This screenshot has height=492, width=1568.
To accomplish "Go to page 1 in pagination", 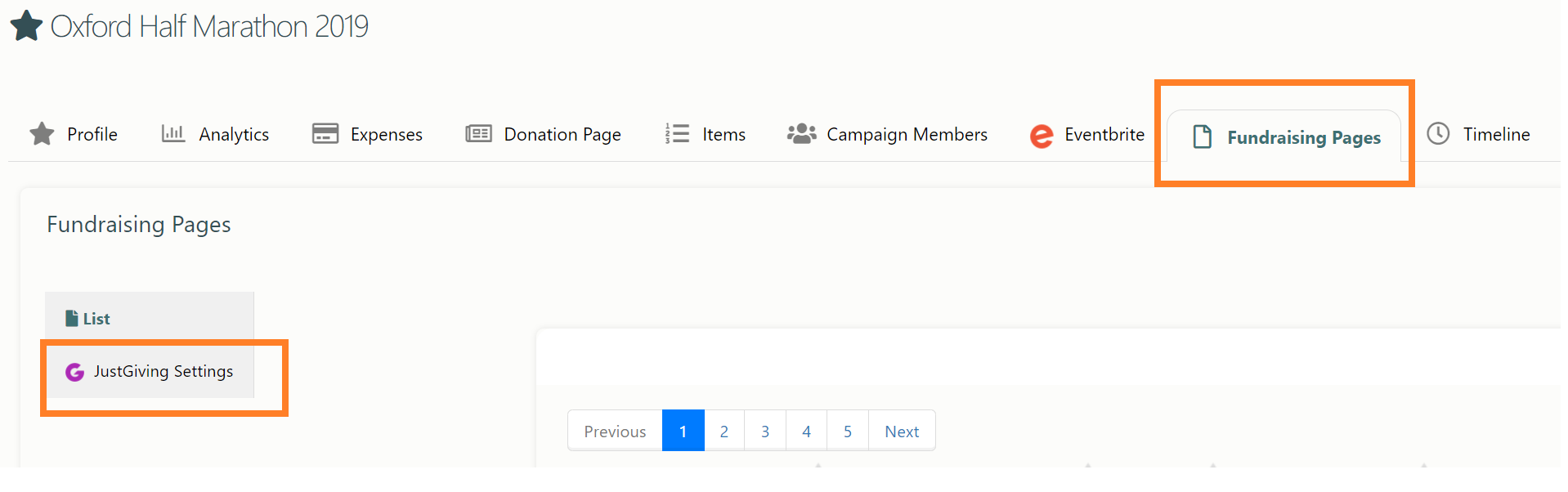I will (683, 431).
